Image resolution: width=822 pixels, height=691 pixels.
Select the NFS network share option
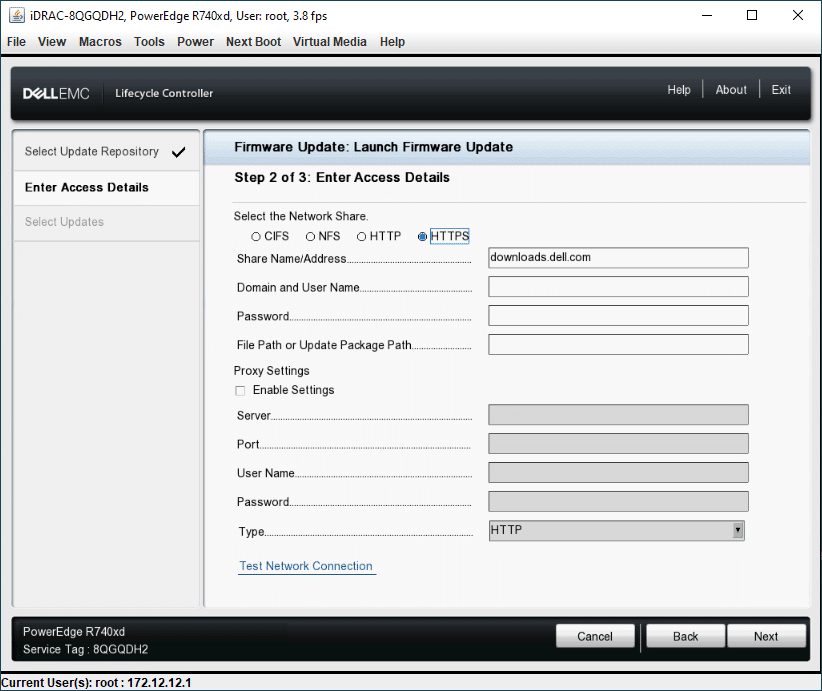[310, 236]
